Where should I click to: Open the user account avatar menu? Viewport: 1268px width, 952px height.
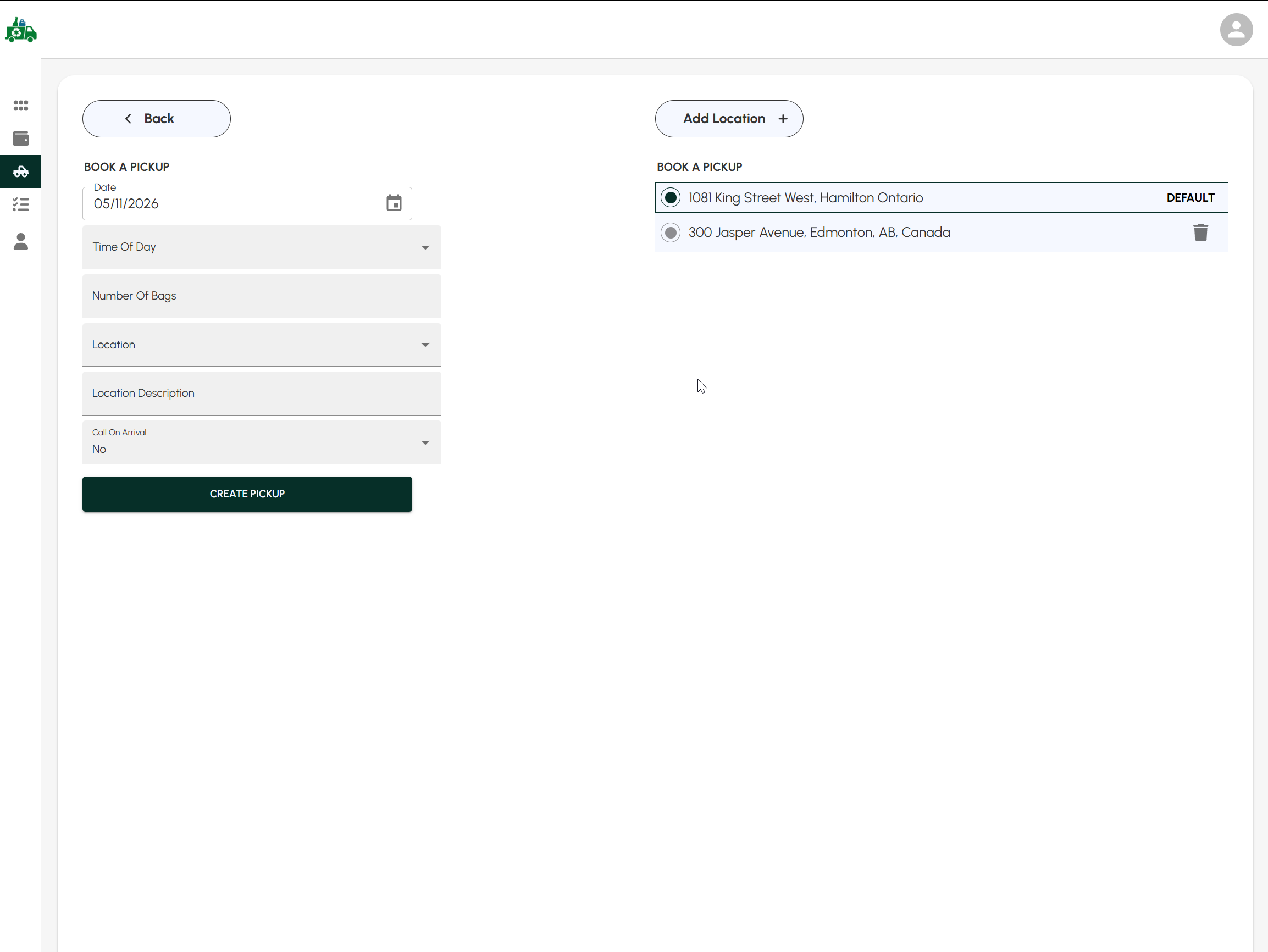point(1236,30)
